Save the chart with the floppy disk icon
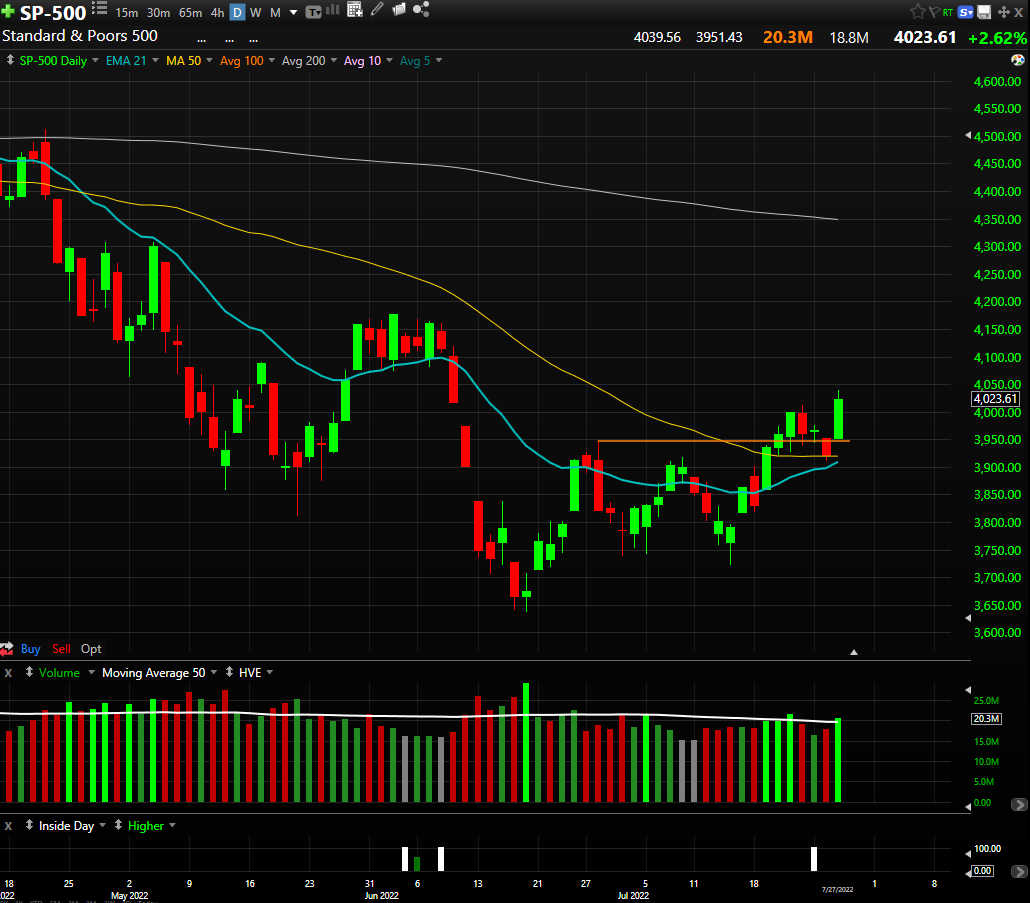 (984, 12)
